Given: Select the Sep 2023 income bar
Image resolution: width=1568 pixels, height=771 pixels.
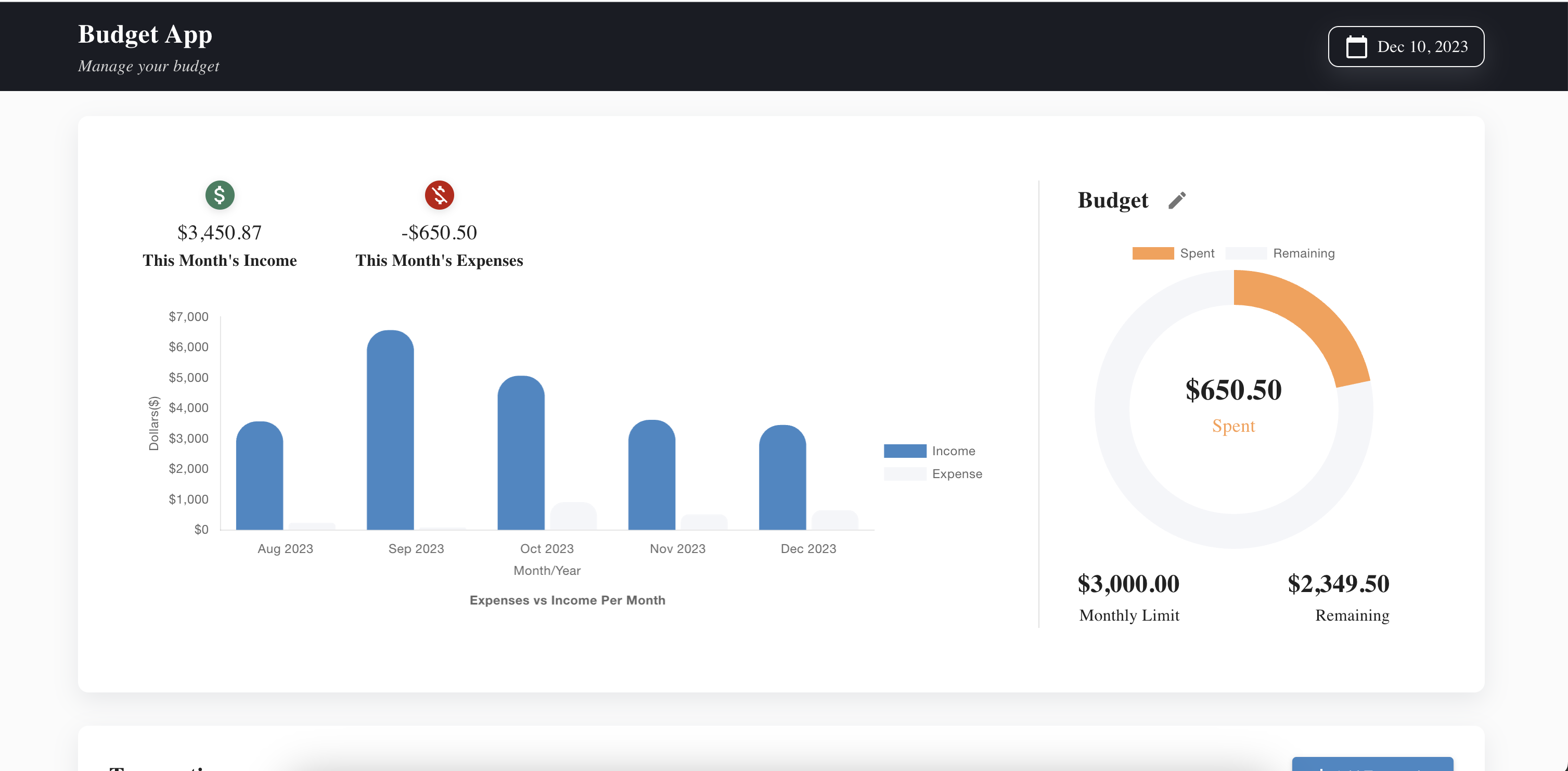Looking at the screenshot, I should pos(390,426).
